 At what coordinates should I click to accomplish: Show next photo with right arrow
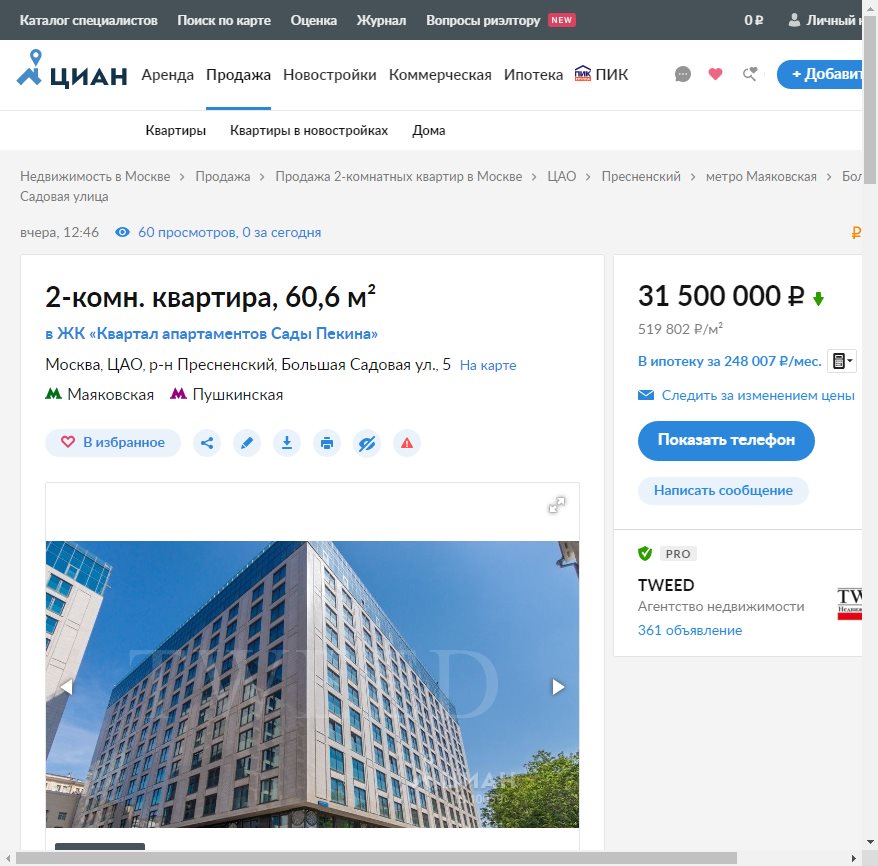pyautogui.click(x=558, y=687)
